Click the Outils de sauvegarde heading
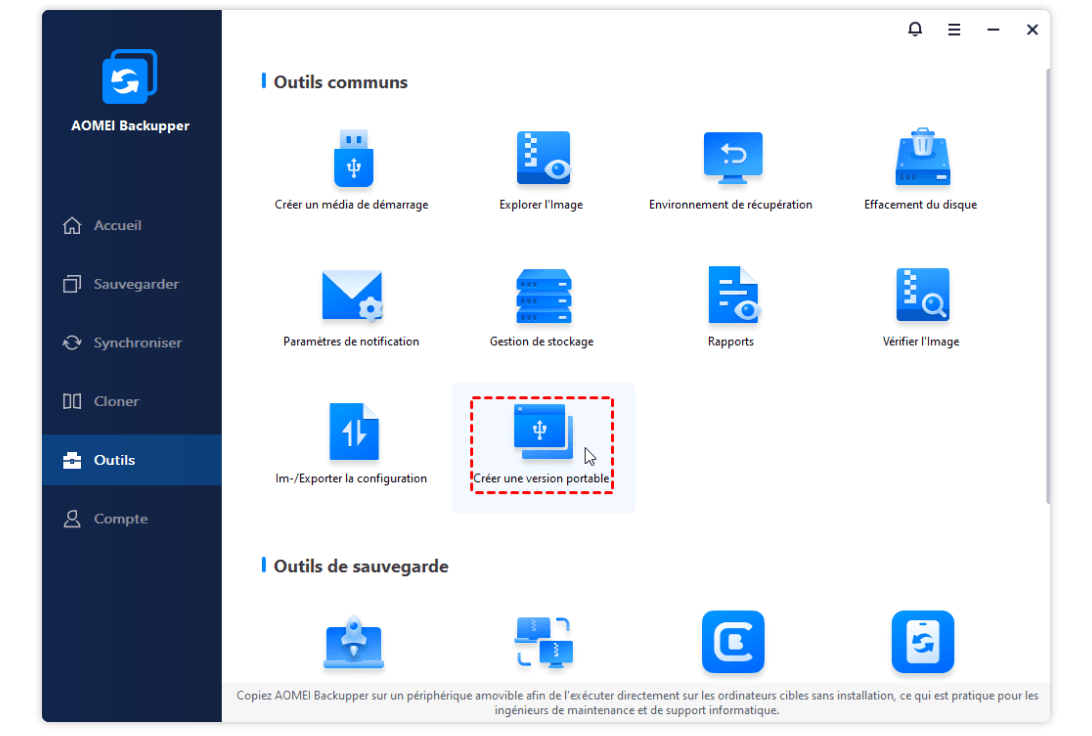The height and width of the screenshot is (736, 1092). pyautogui.click(x=361, y=566)
